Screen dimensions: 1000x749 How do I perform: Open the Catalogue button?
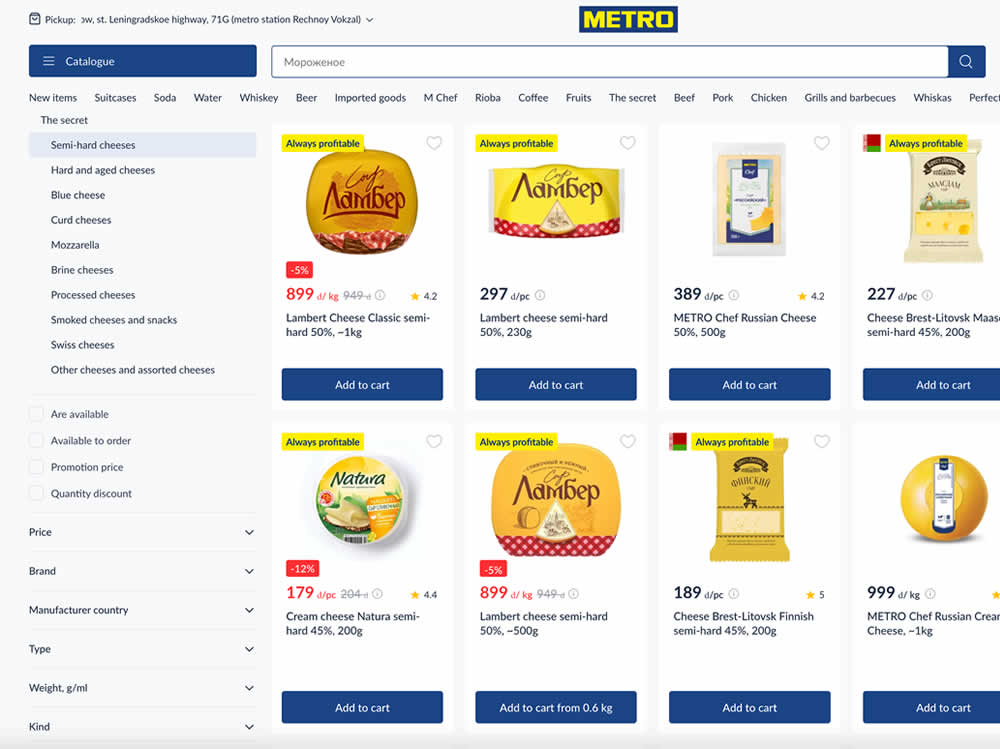[142, 61]
